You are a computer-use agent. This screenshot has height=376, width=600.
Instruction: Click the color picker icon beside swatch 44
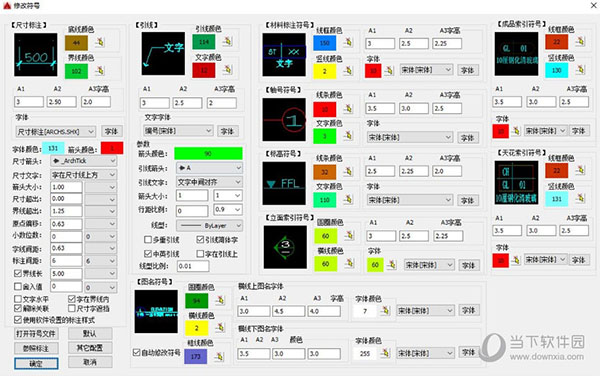click(x=99, y=42)
